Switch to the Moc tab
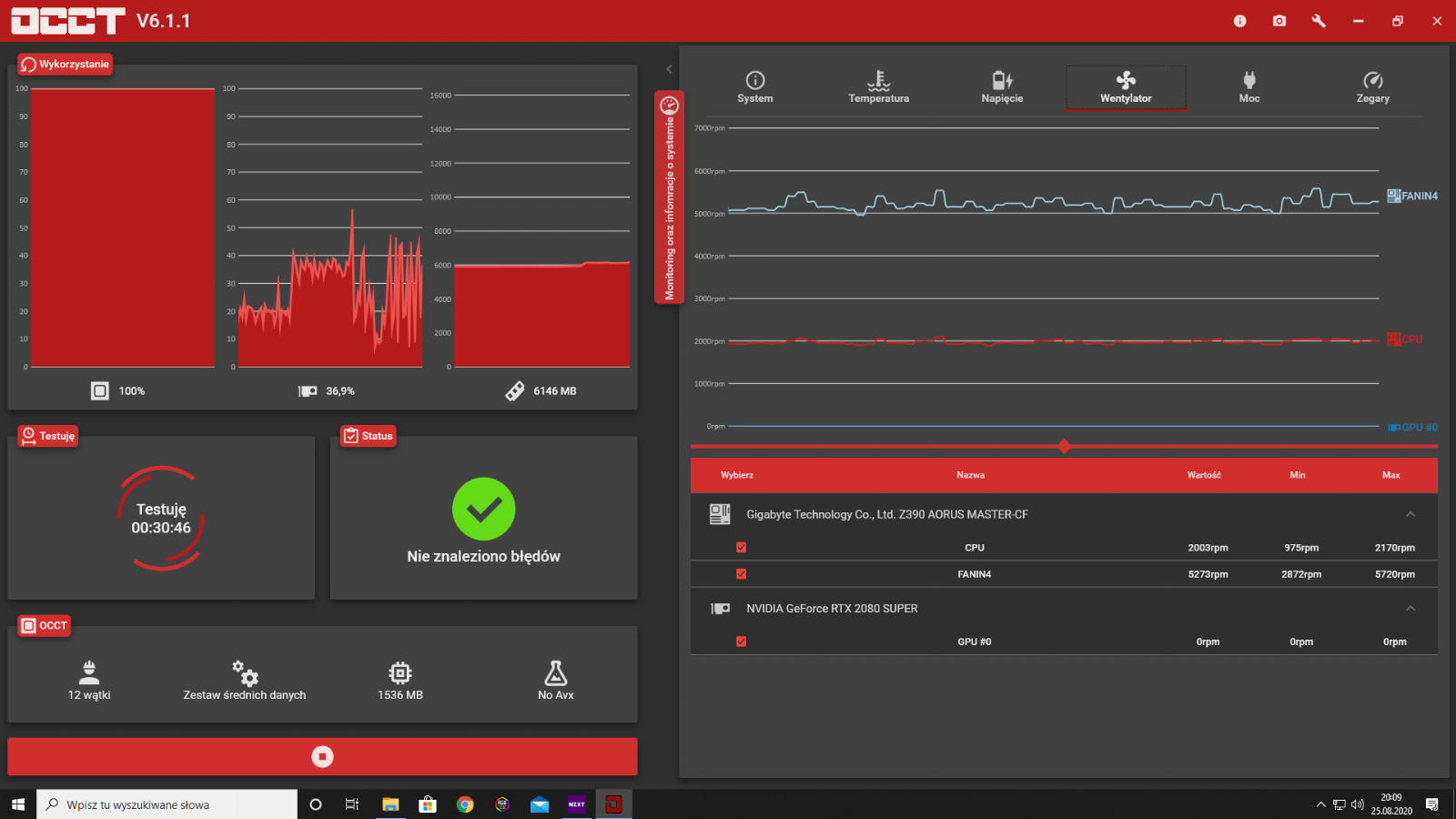The height and width of the screenshot is (819, 1456). click(1249, 87)
